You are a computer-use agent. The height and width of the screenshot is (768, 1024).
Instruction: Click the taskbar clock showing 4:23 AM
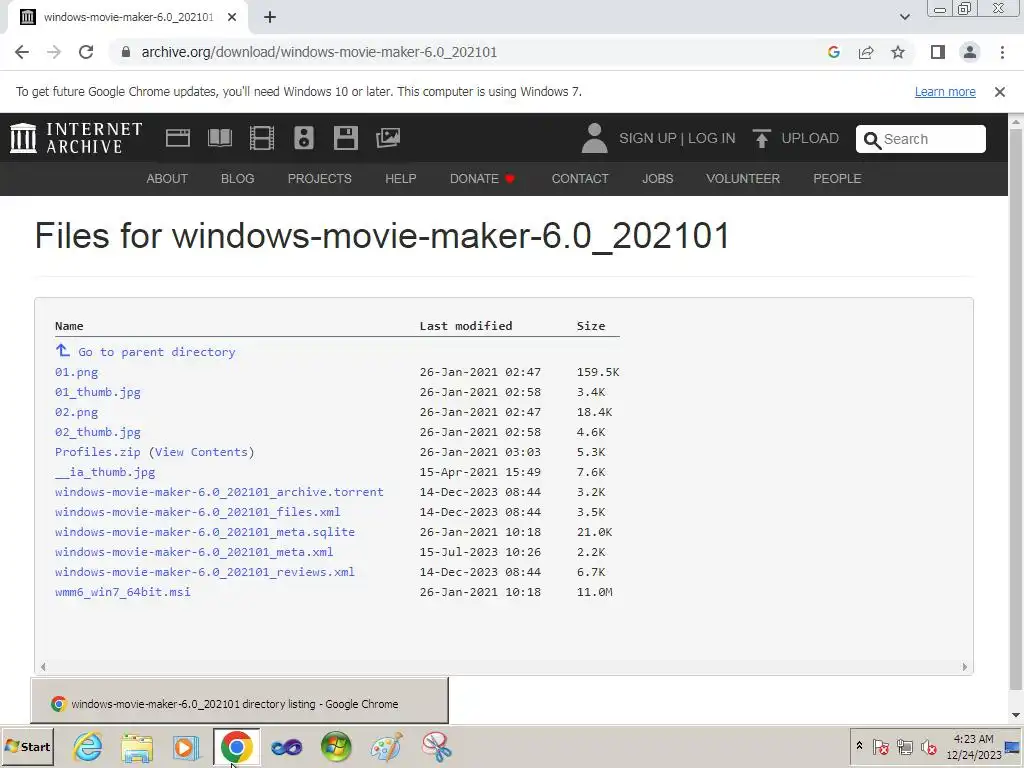[974, 739]
